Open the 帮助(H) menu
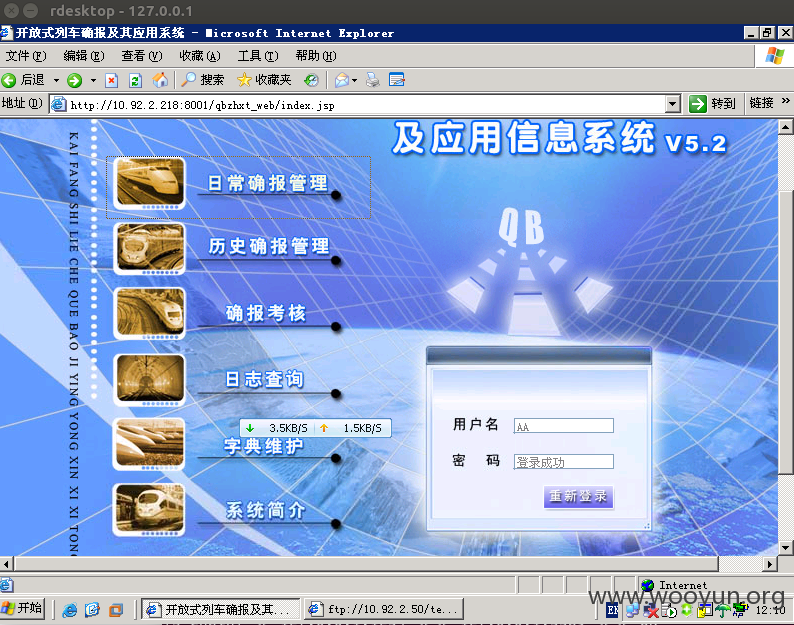This screenshot has height=625, width=794. click(x=315, y=56)
